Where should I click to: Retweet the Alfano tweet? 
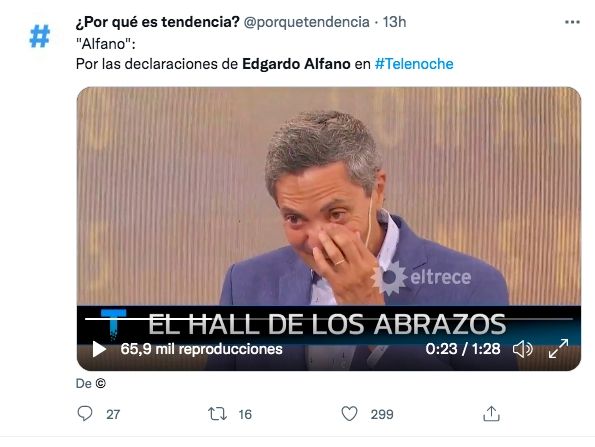(x=217, y=414)
